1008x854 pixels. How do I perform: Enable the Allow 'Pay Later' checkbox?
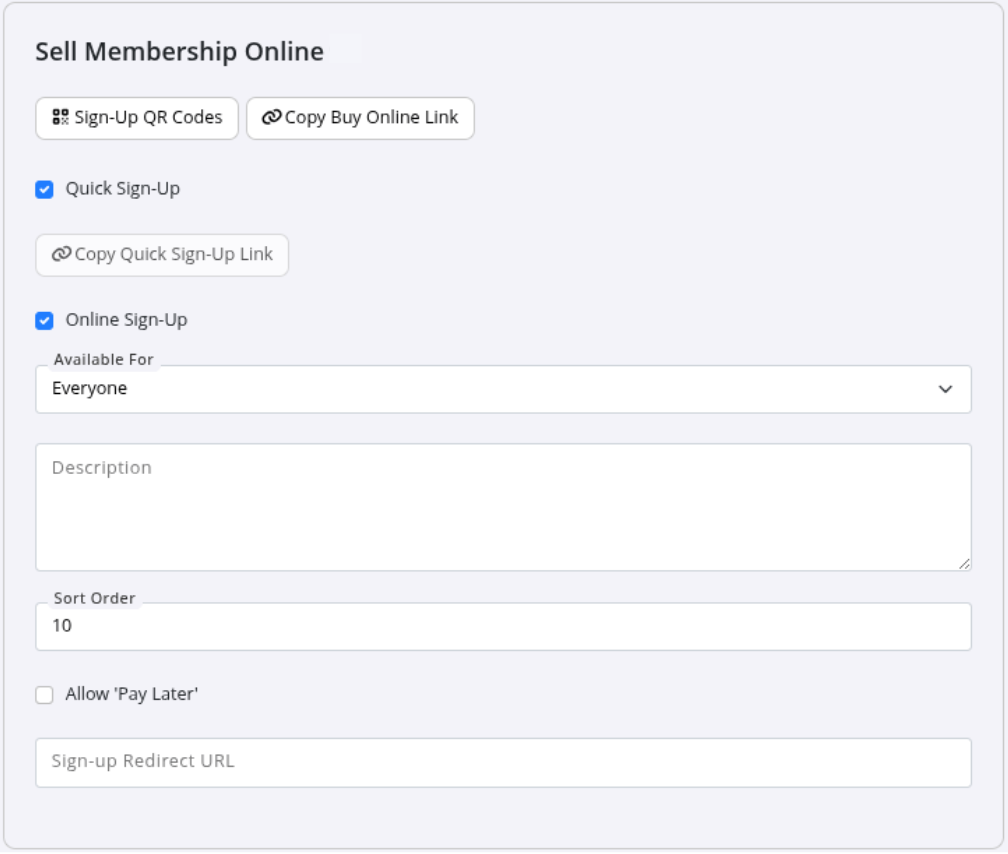tap(44, 695)
